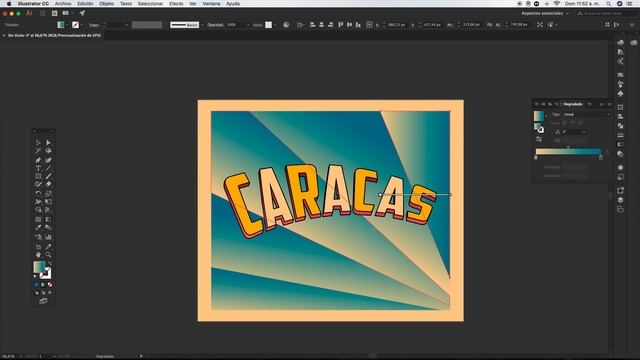Open the Tipo Lineal gradient type dropdown
The width and height of the screenshot is (640, 360).
point(587,114)
